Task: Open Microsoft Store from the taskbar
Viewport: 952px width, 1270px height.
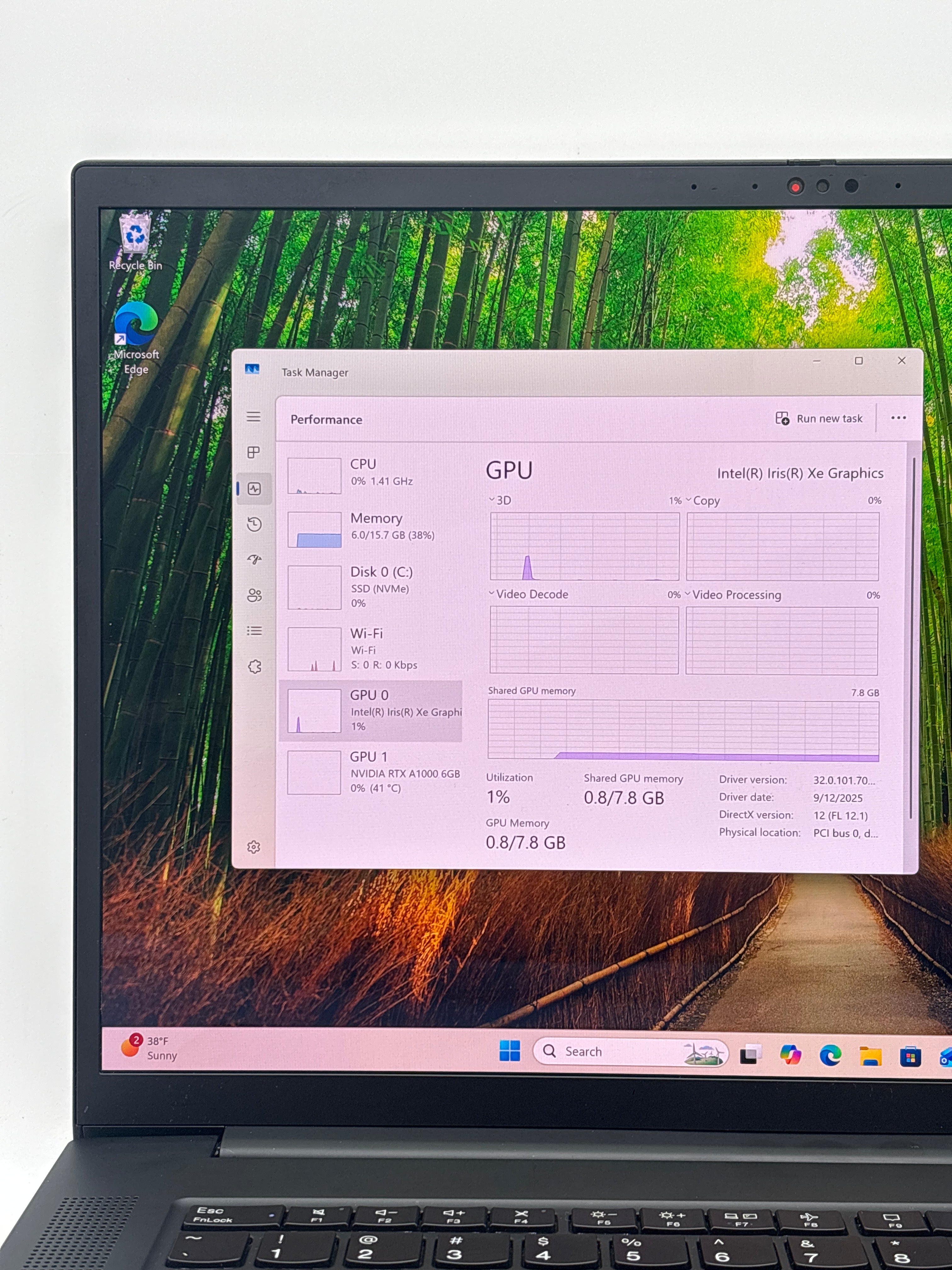Action: pos(910,1057)
